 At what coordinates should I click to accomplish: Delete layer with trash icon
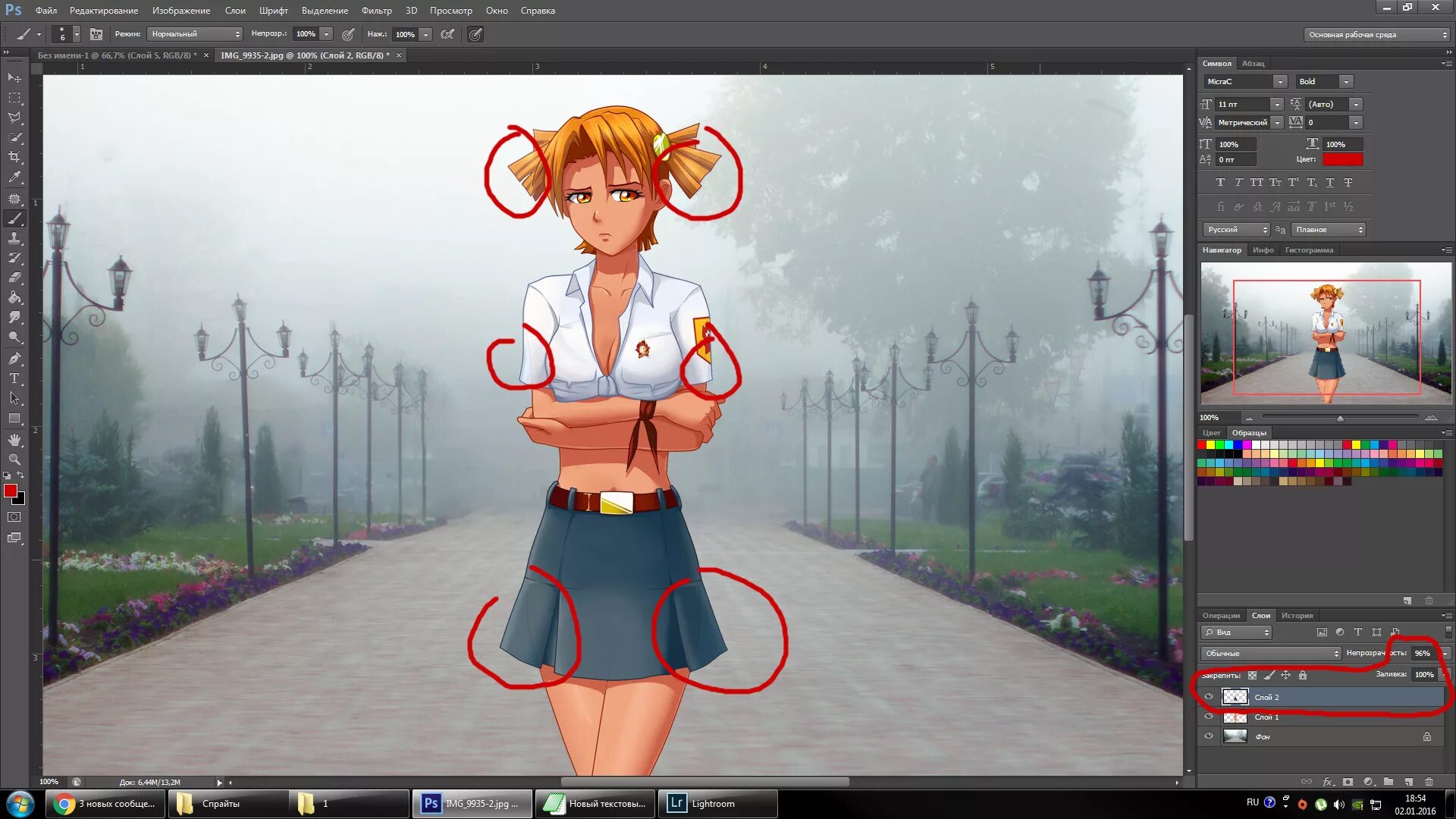1429,782
